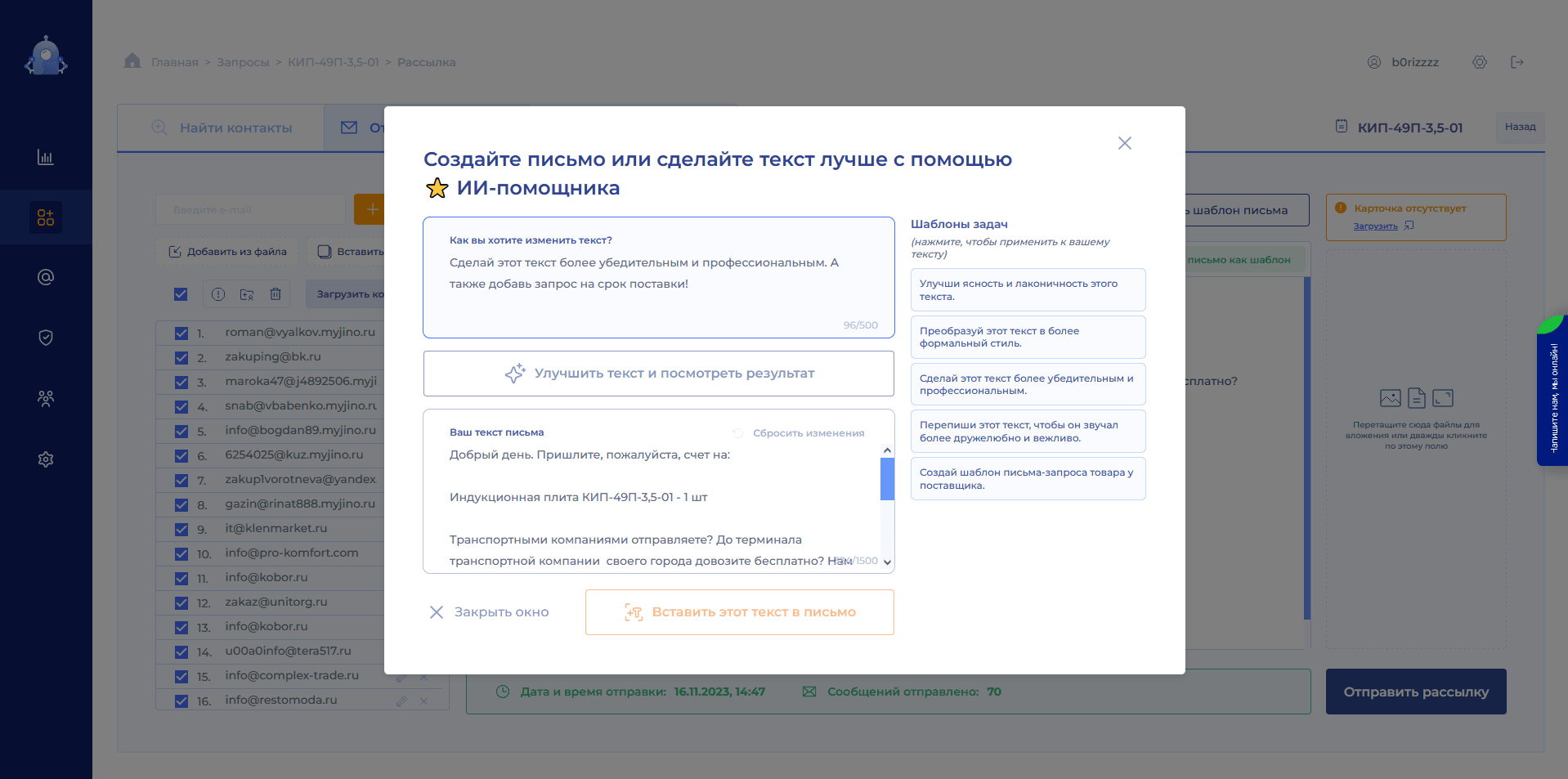
Task: Toggle the select-all contacts checkbox
Action: click(x=181, y=294)
